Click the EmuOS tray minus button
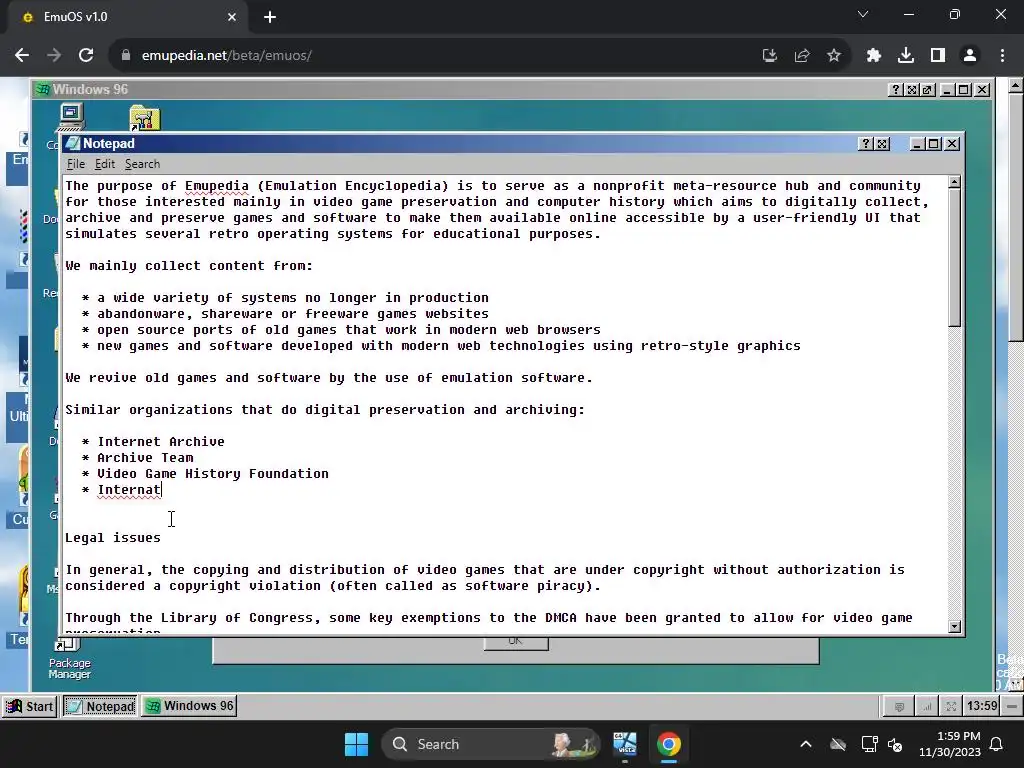This screenshot has height=768, width=1024. tap(1012, 706)
